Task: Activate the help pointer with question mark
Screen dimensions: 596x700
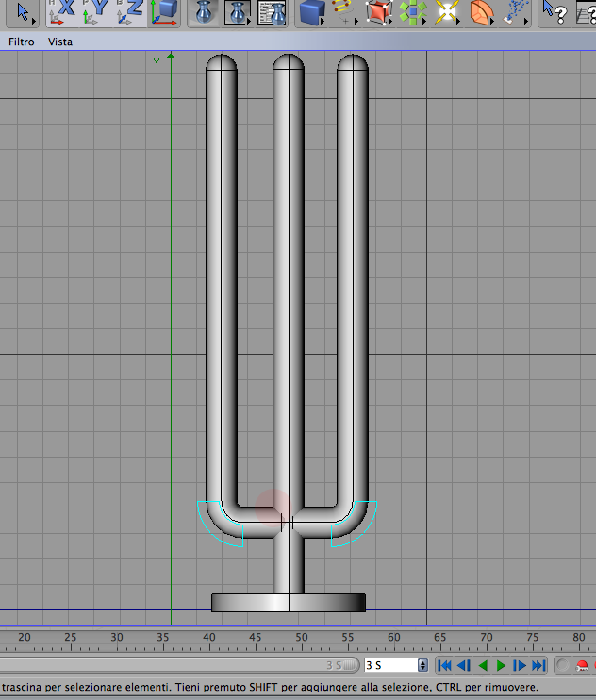Action: coord(555,12)
